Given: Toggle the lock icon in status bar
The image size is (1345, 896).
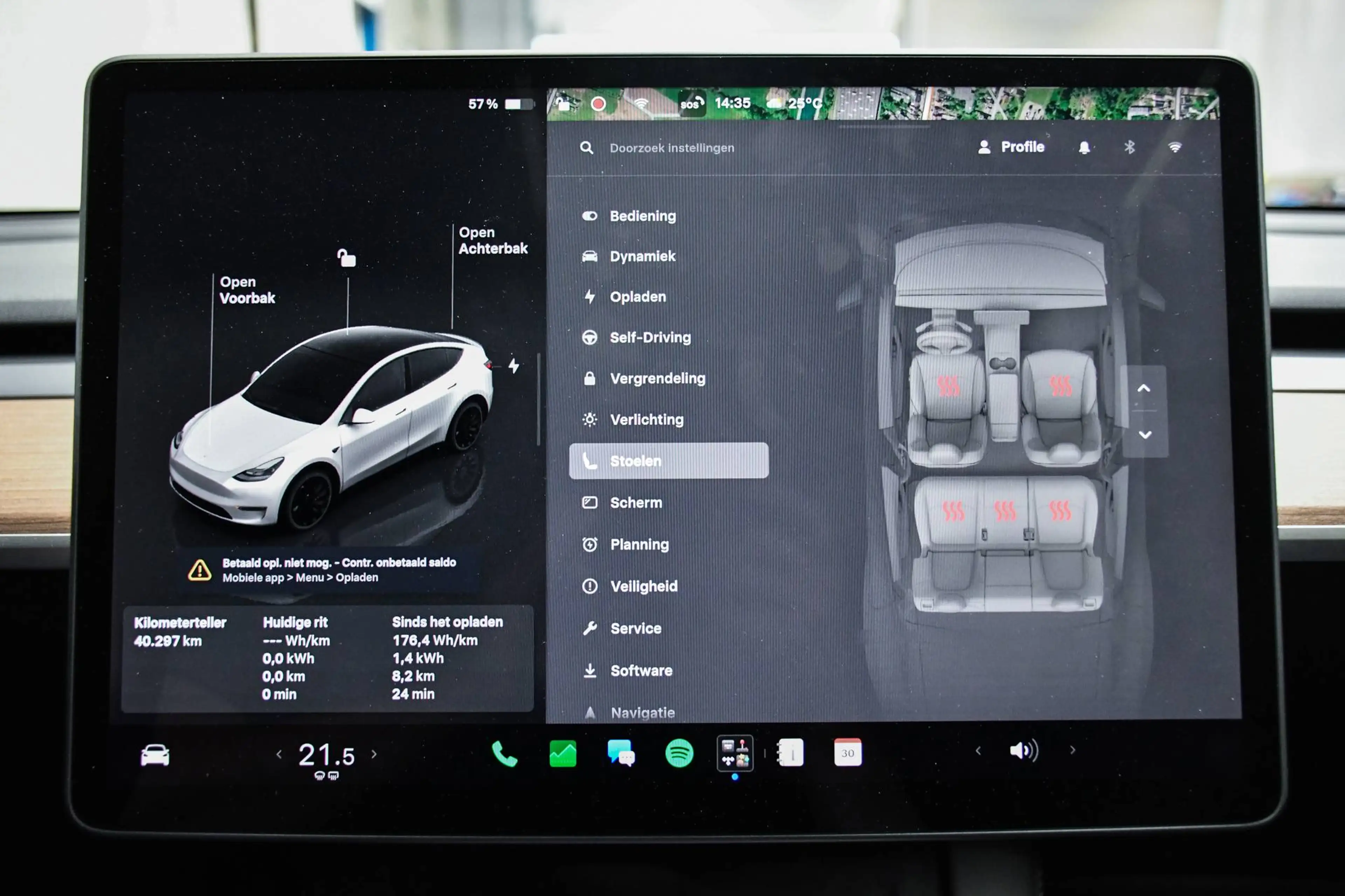Looking at the screenshot, I should (563, 103).
